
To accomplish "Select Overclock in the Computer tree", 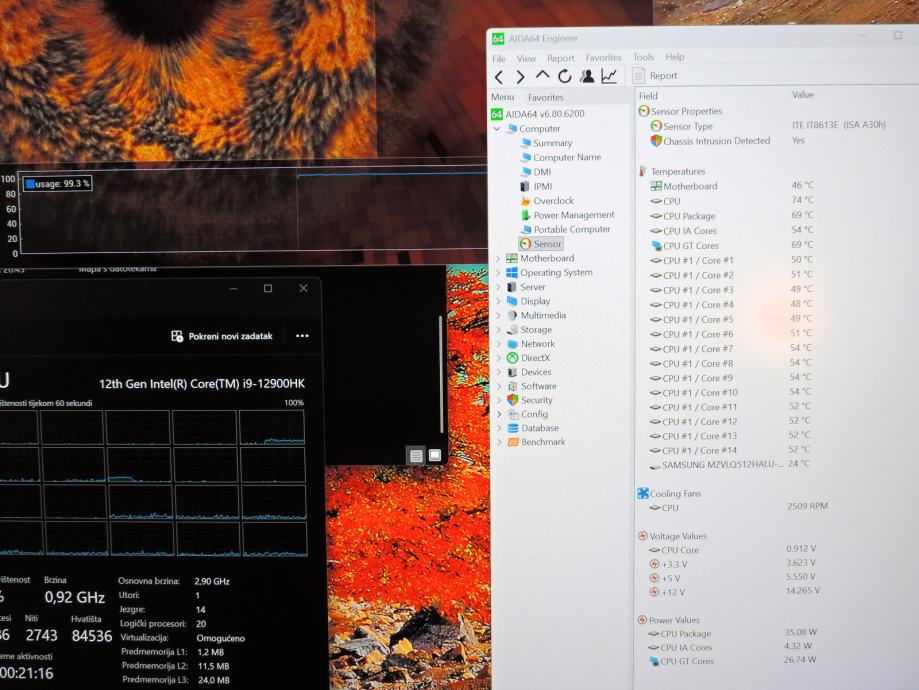I will (552, 201).
